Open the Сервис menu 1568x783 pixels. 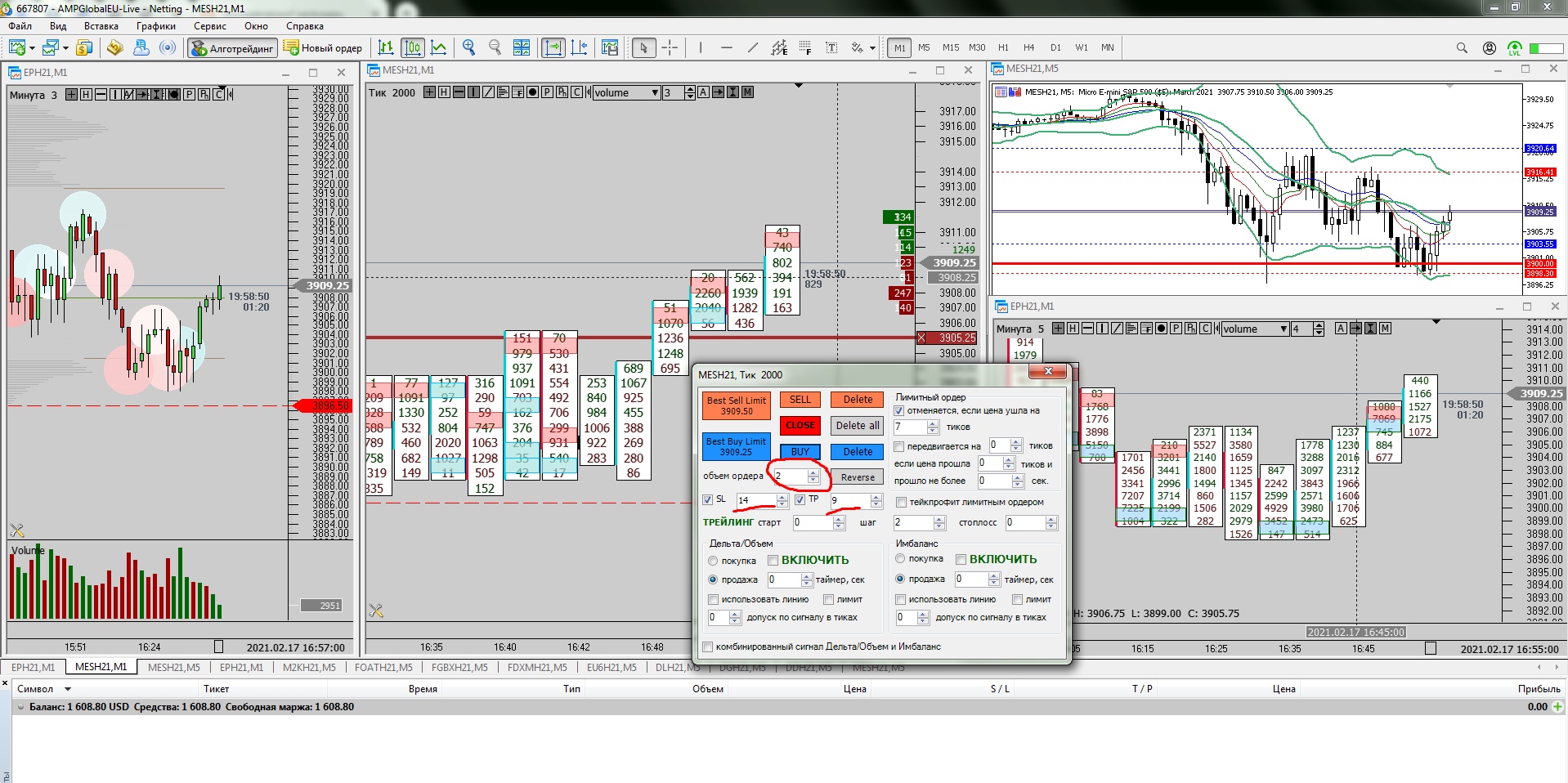[209, 26]
